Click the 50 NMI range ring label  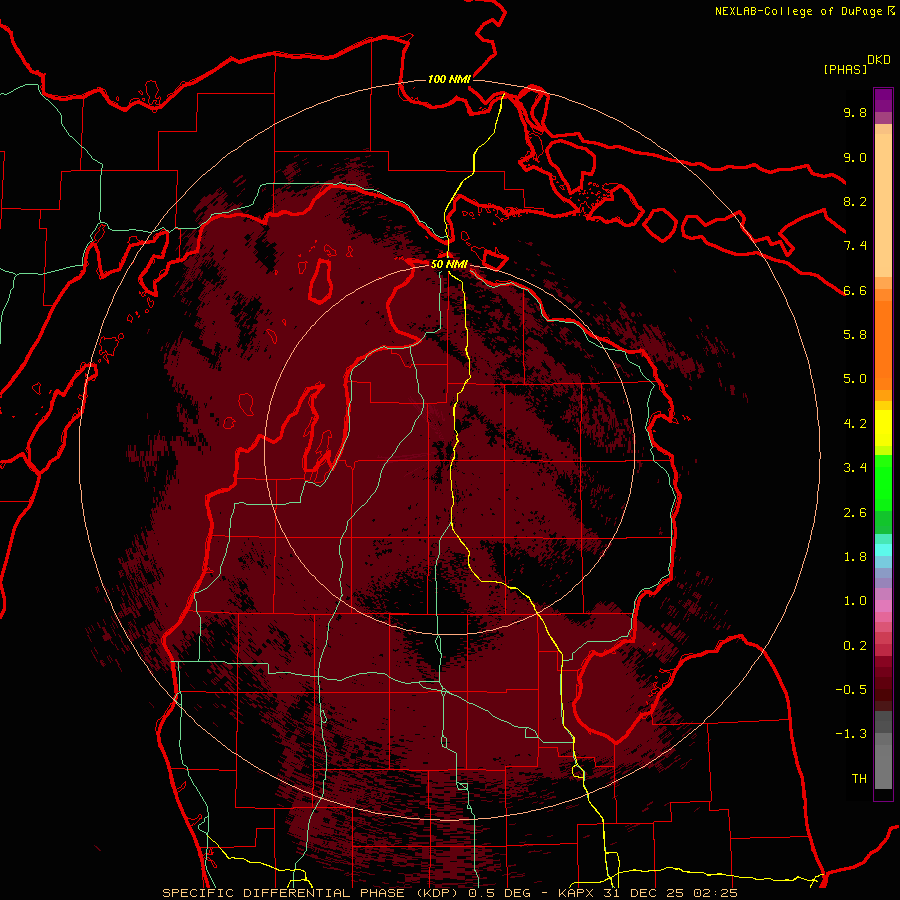click(x=449, y=264)
